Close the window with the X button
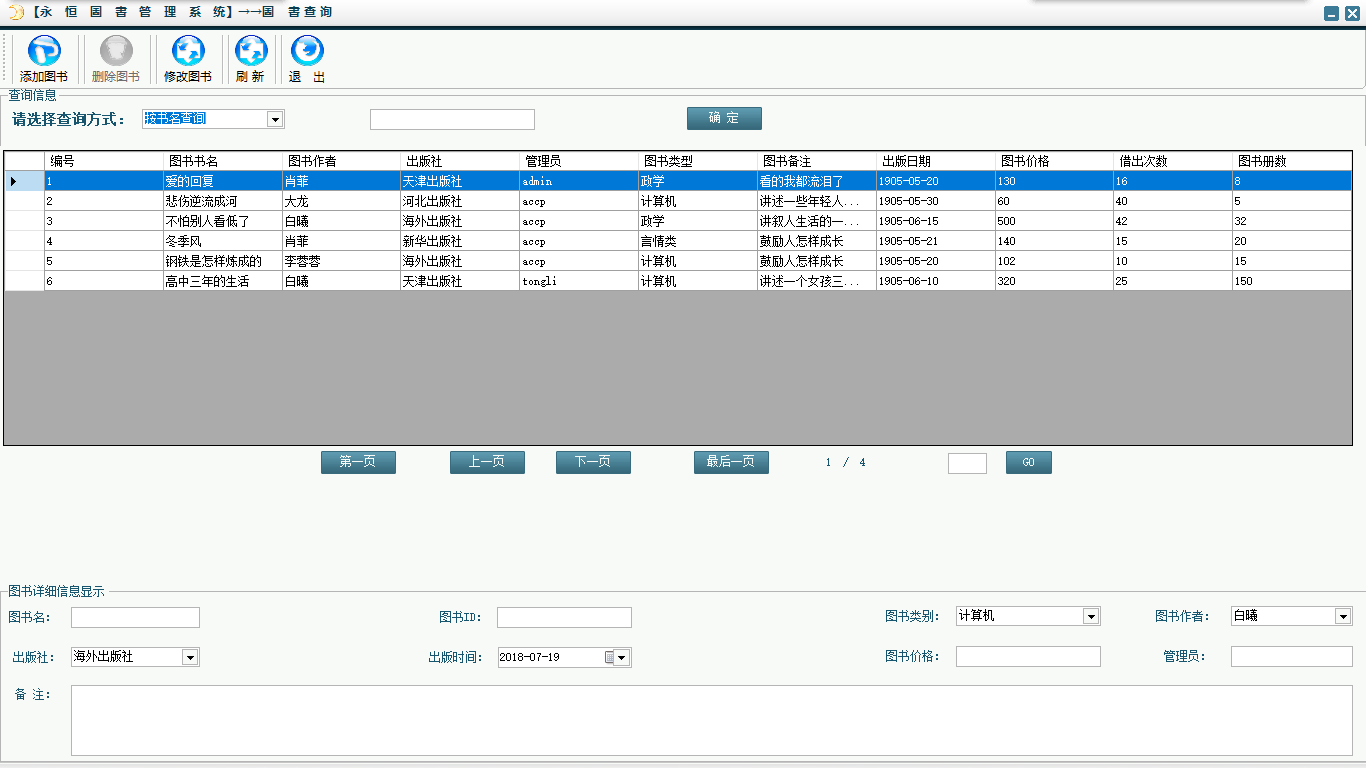This screenshot has width=1366, height=768. 1352,13
